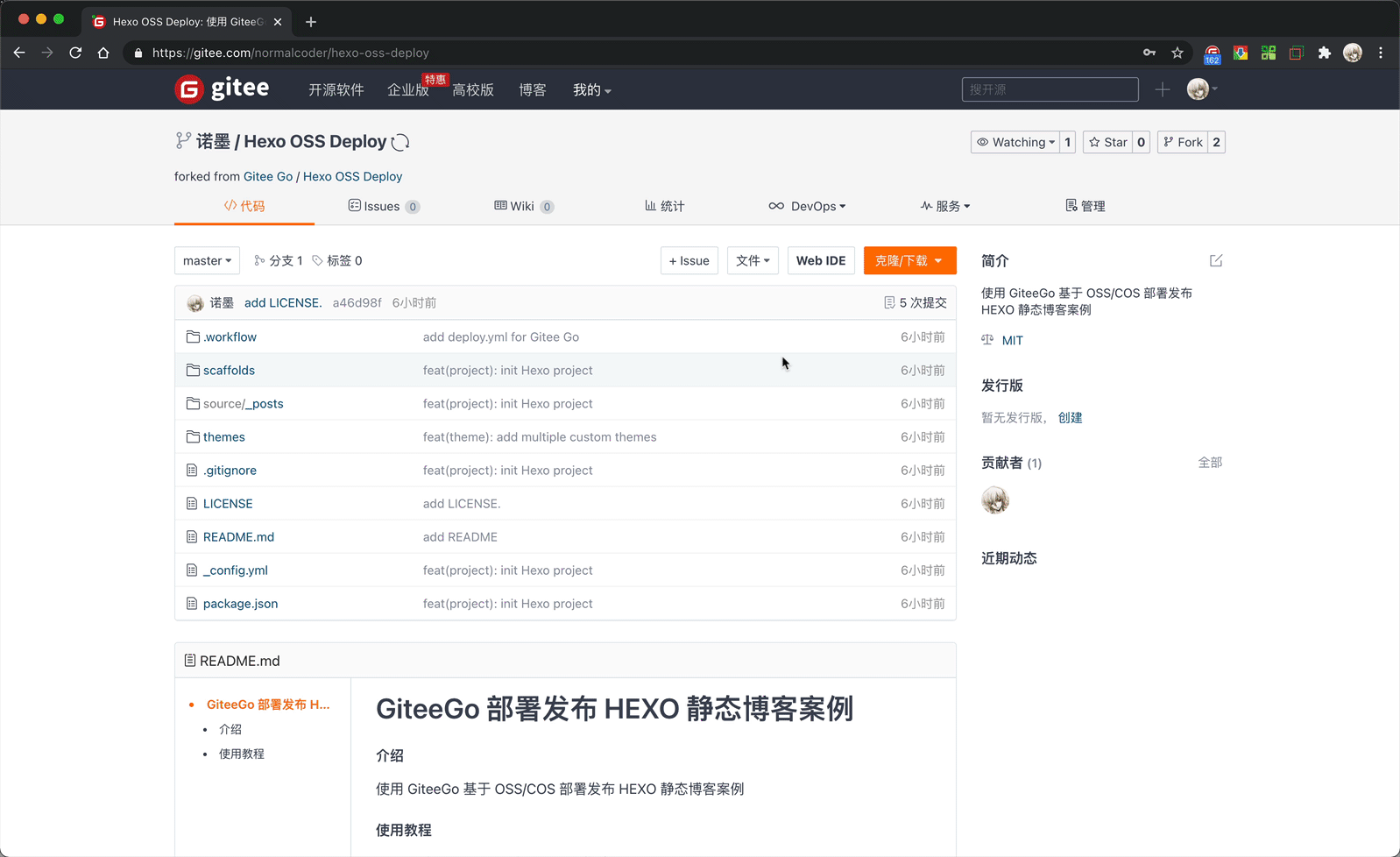The image size is (1400, 857).
Task: Open the scaffolds folder
Action: point(229,370)
